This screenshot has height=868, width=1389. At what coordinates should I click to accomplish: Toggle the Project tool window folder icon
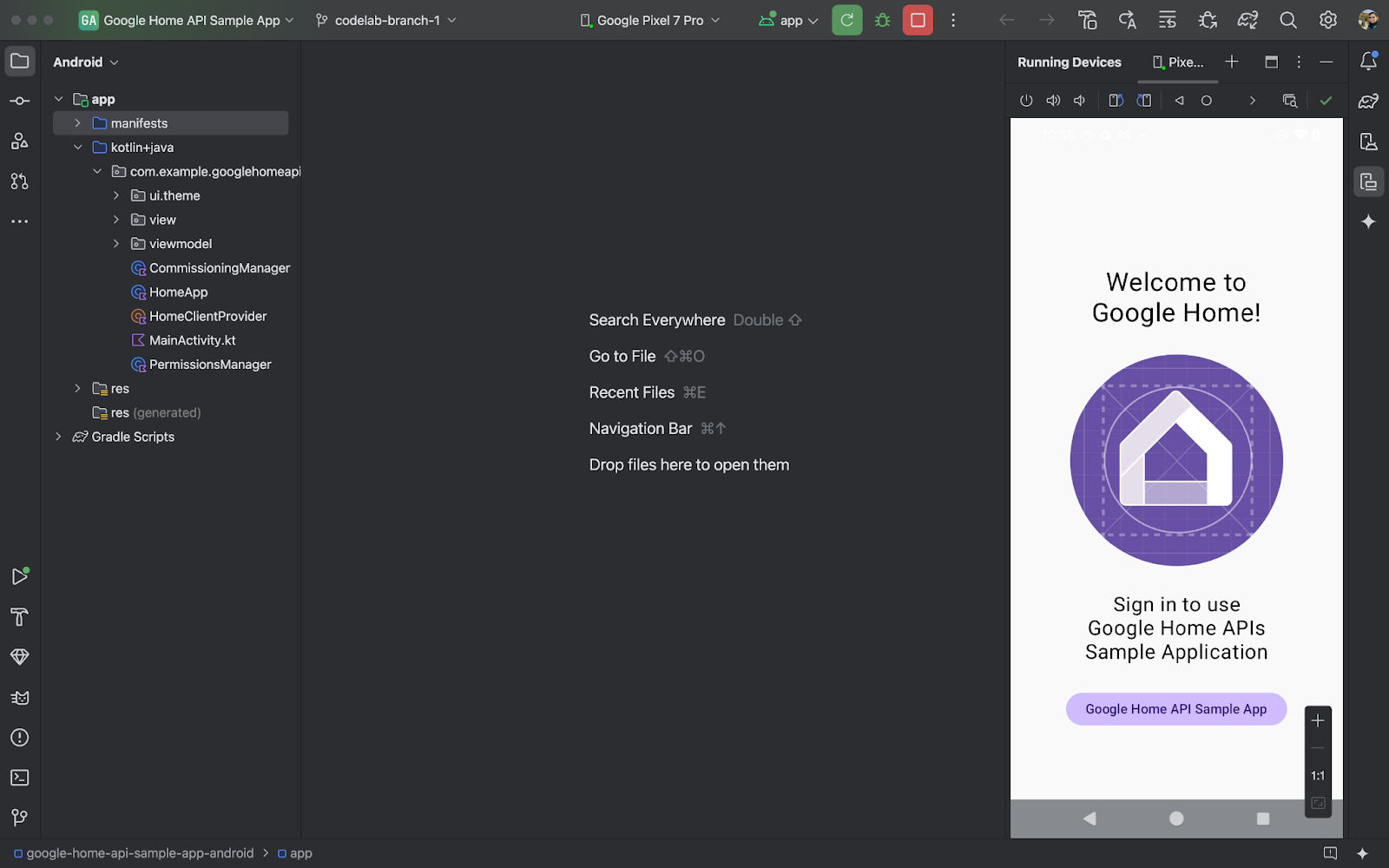click(19, 62)
